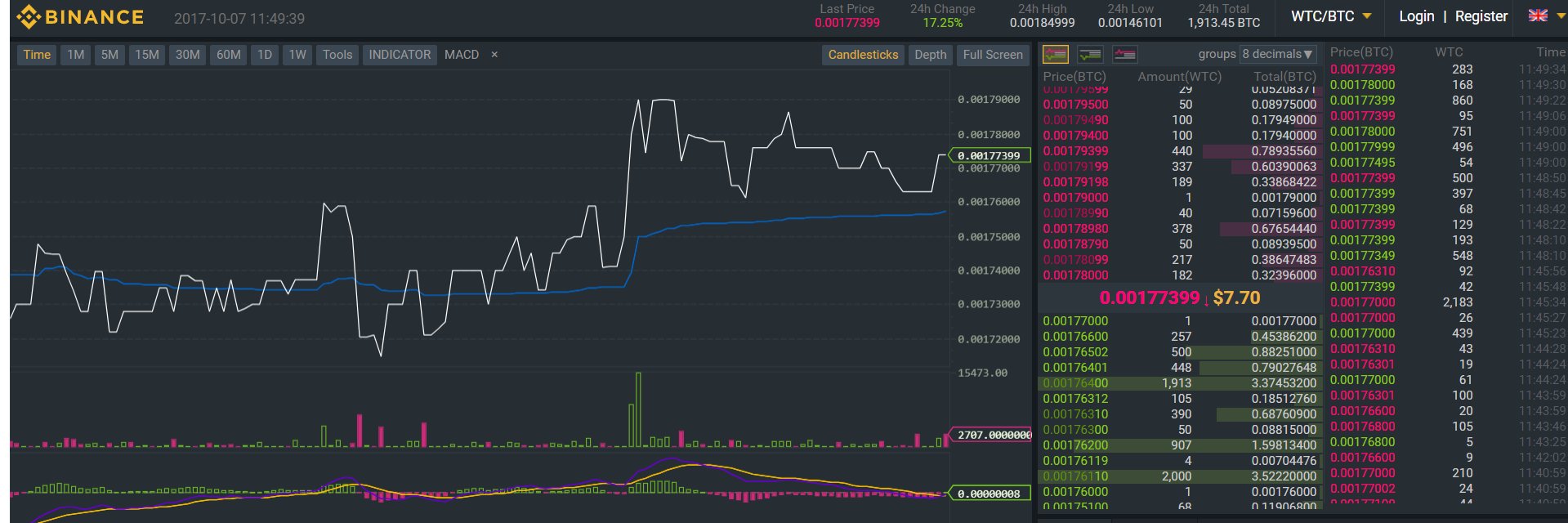Click the 24h Change 17.25% value
Screen dimensions: 1568x523
942,23
